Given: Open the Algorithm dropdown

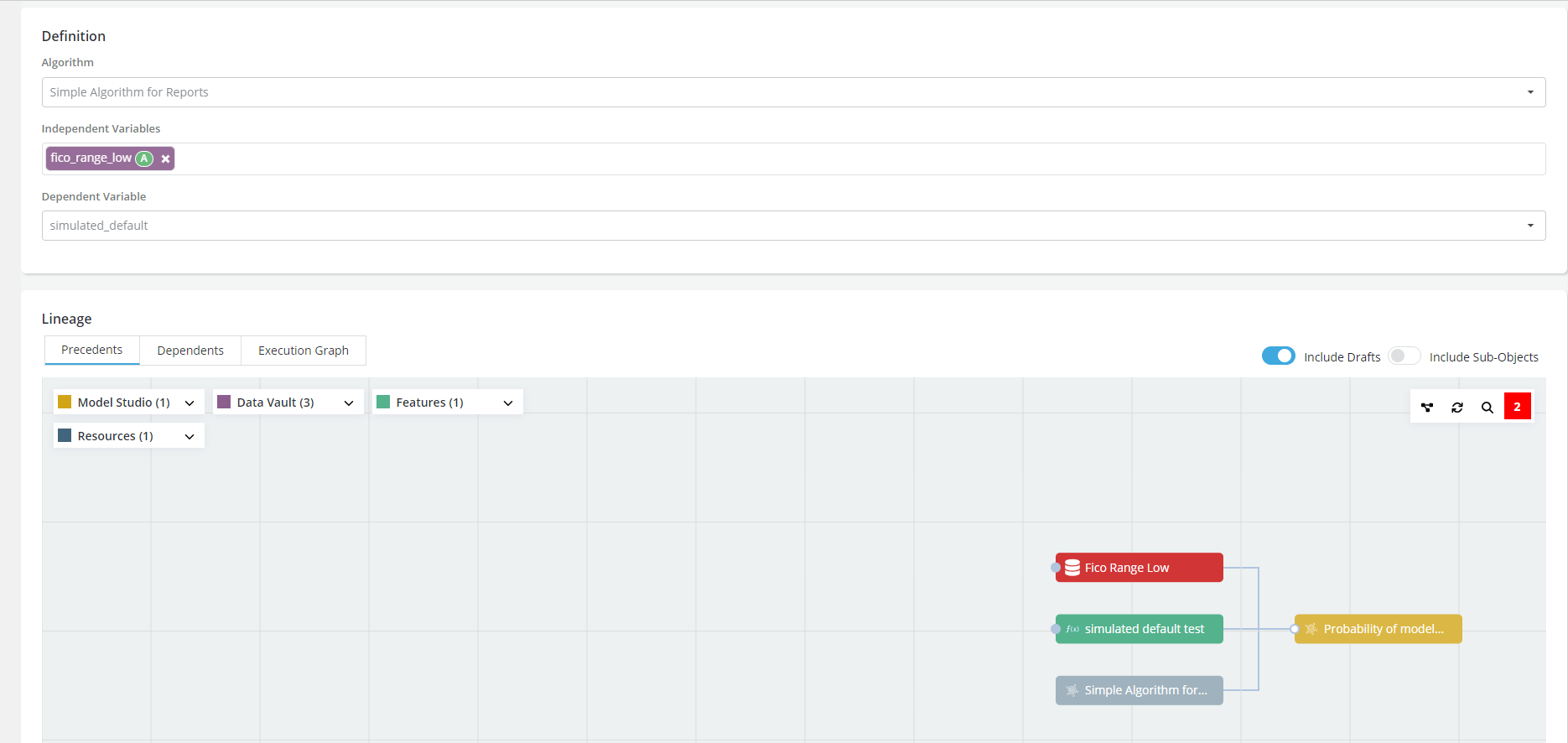Looking at the screenshot, I should [1530, 92].
